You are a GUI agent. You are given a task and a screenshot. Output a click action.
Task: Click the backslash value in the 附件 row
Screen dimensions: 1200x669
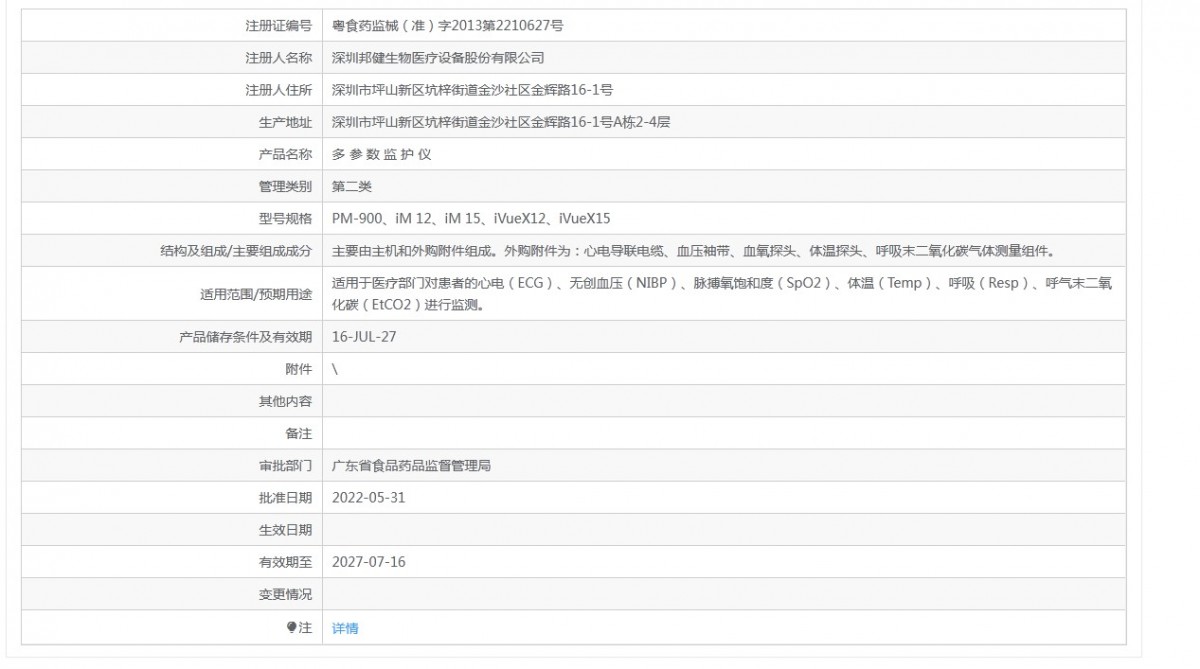pyautogui.click(x=335, y=369)
